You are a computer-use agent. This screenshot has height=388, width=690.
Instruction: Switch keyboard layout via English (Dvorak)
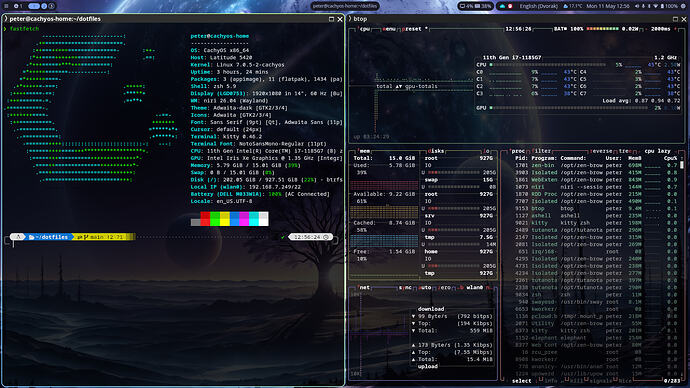538,6
